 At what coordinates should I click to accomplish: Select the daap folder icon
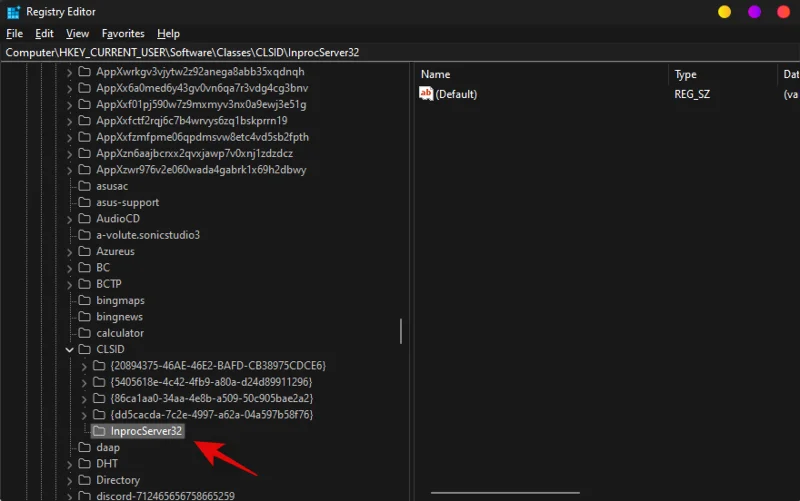point(84,447)
